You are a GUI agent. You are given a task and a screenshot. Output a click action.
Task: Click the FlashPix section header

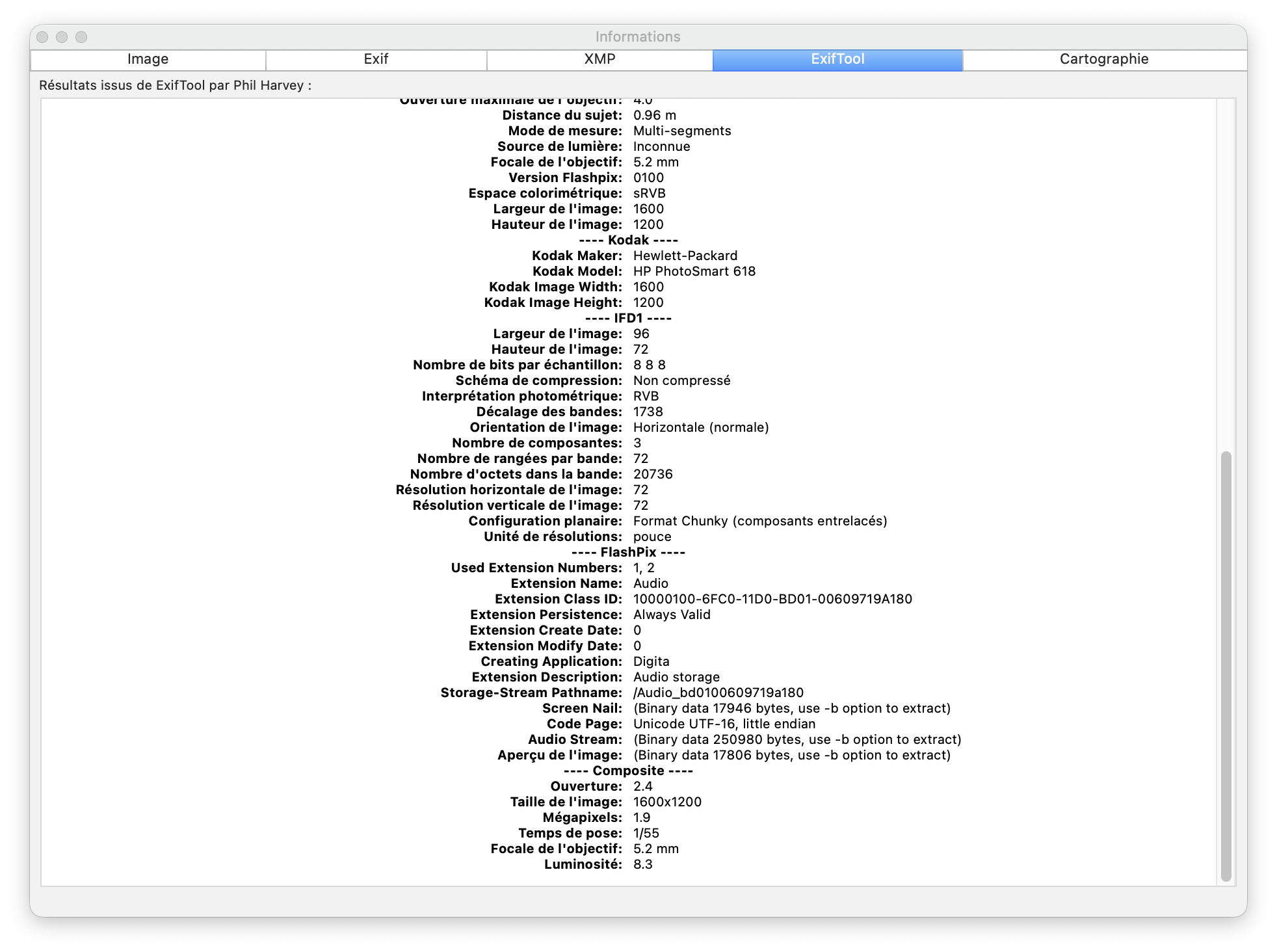pos(628,552)
